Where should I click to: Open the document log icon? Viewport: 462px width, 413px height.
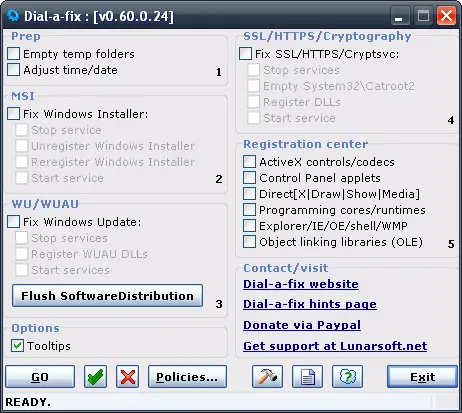click(x=307, y=377)
